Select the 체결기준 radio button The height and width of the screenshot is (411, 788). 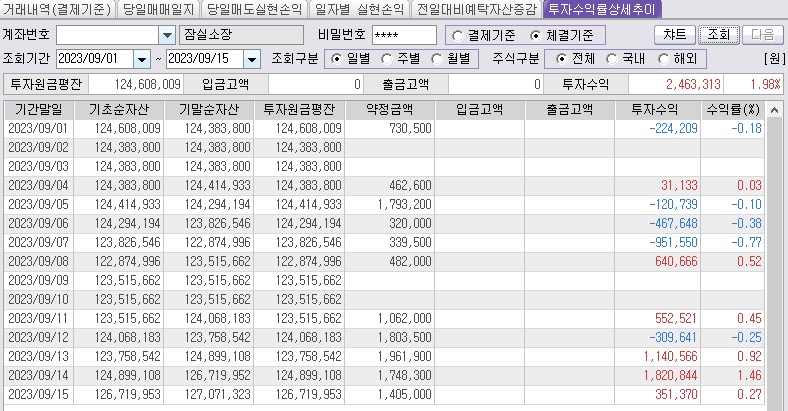pyautogui.click(x=536, y=36)
